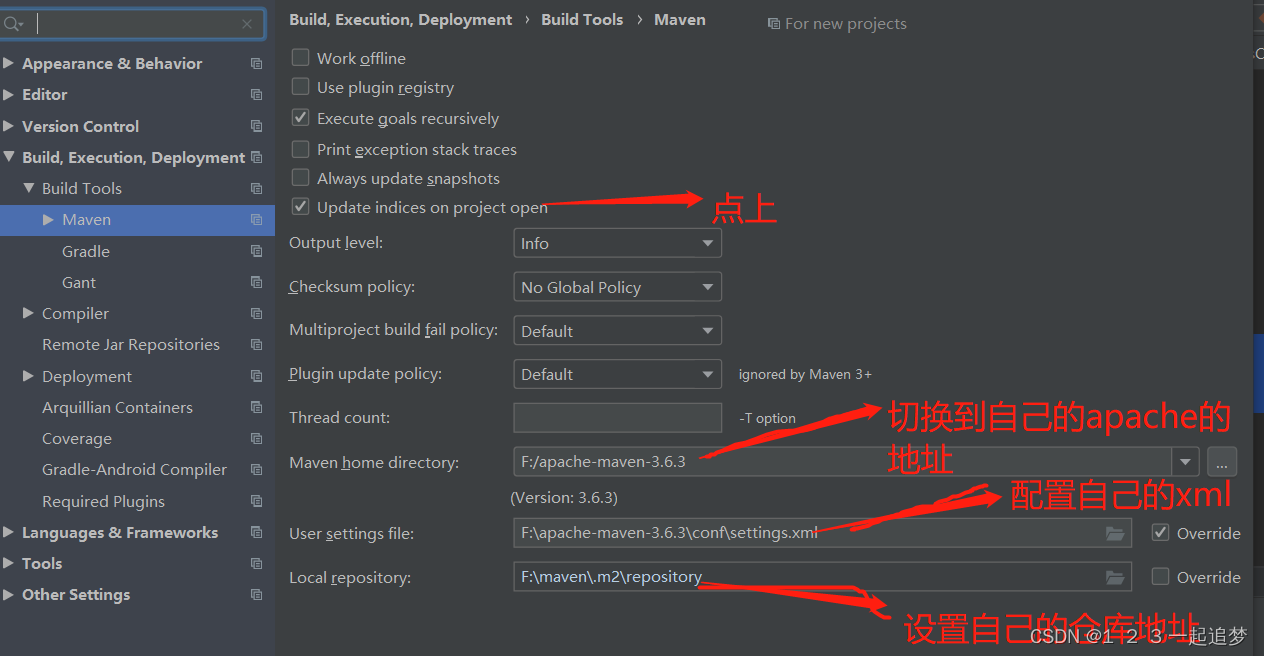Screen dimensions: 1264x656
Task: Click project-level icon beside Gradle
Action: [257, 251]
